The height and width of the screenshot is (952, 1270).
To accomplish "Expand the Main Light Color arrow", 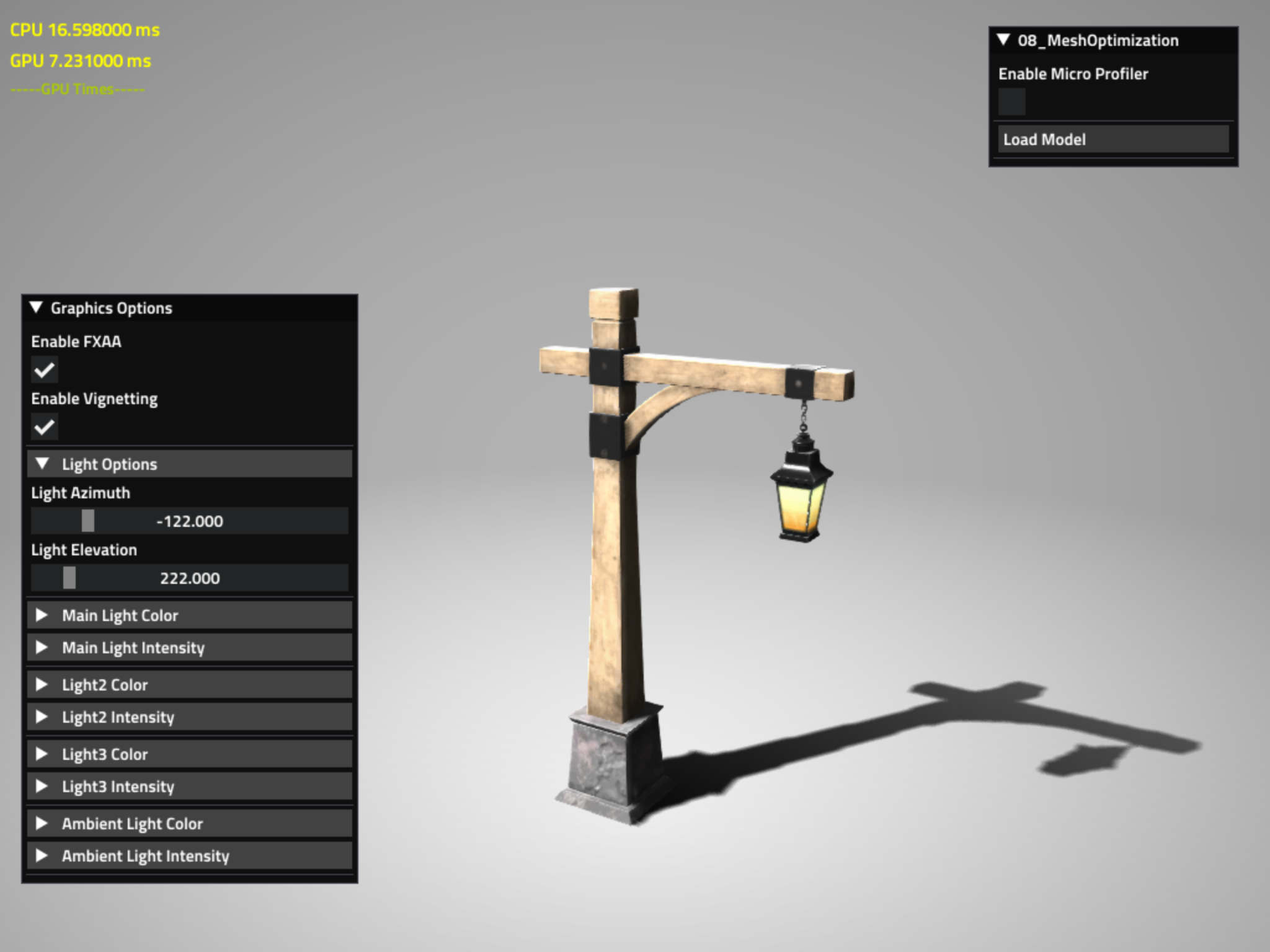I will point(42,615).
